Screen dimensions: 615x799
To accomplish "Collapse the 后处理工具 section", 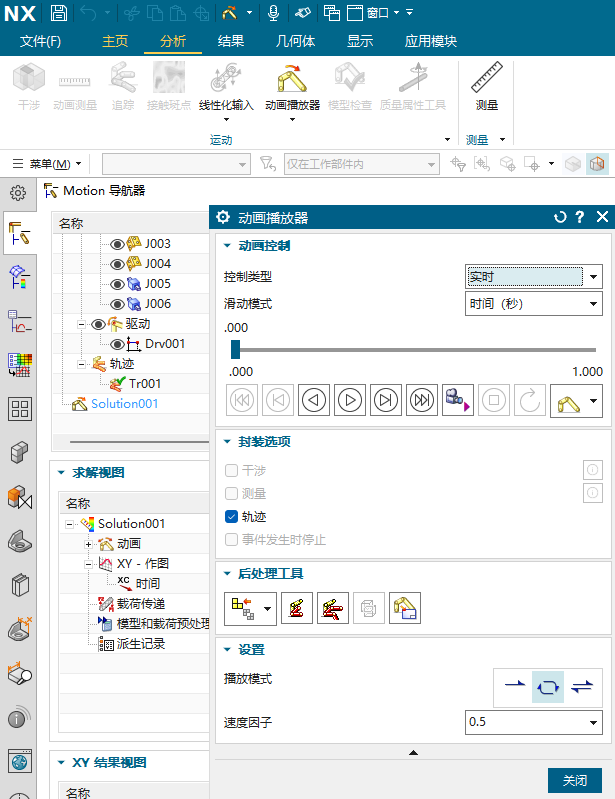I will tap(227, 574).
